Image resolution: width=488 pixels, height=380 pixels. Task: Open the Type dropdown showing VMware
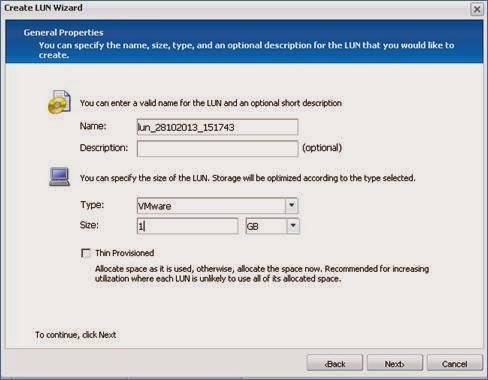[x=217, y=206]
